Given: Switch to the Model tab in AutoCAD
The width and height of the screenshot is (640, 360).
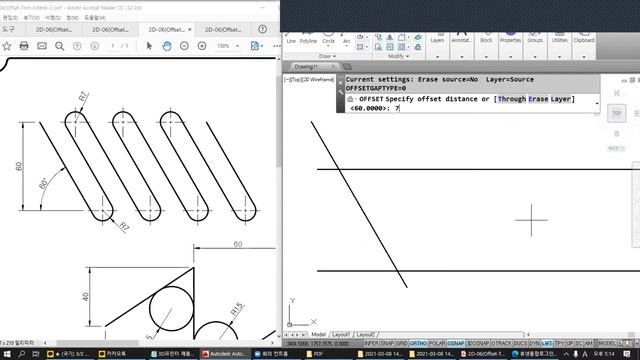Looking at the screenshot, I should point(318,334).
